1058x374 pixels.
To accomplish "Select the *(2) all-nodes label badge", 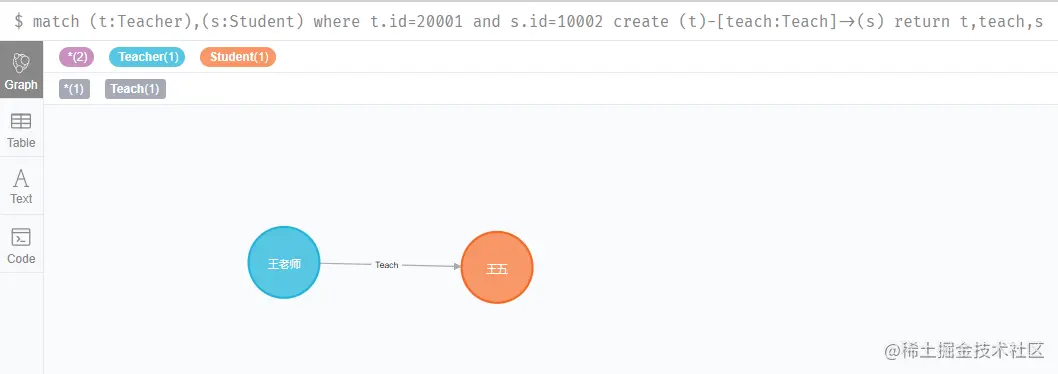I will (76, 57).
